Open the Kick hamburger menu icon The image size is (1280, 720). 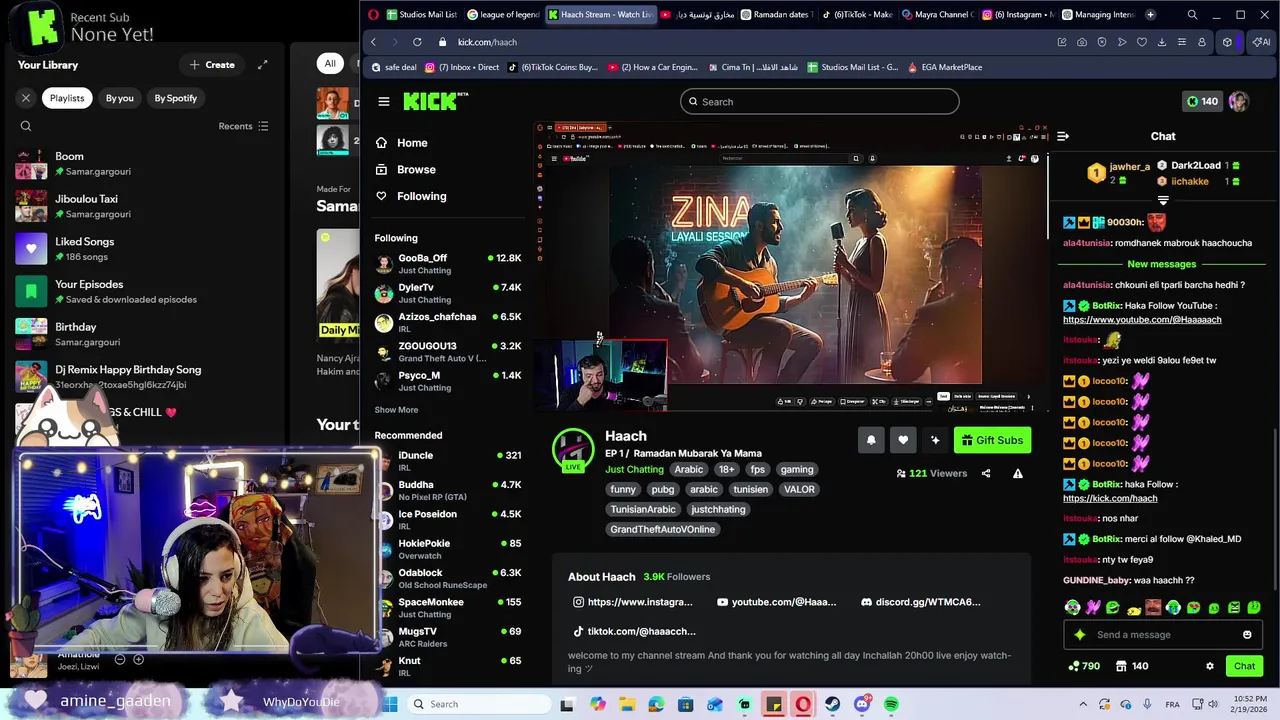coord(383,101)
